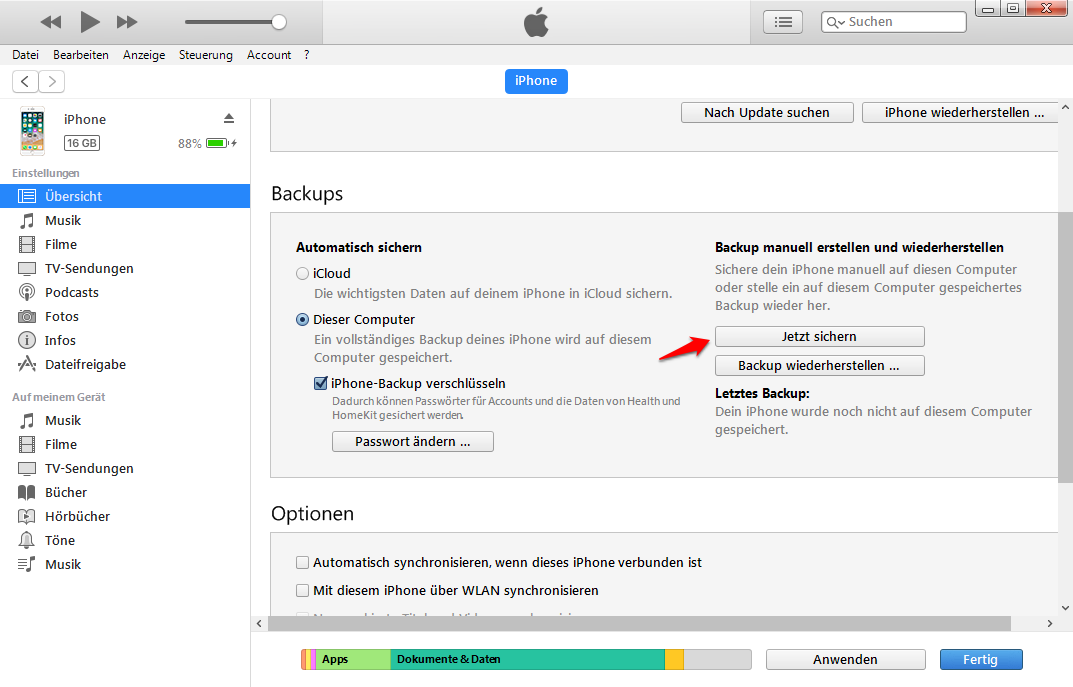The image size is (1073, 687).
Task: Select the Dieser Computer radio button
Action: 302,320
